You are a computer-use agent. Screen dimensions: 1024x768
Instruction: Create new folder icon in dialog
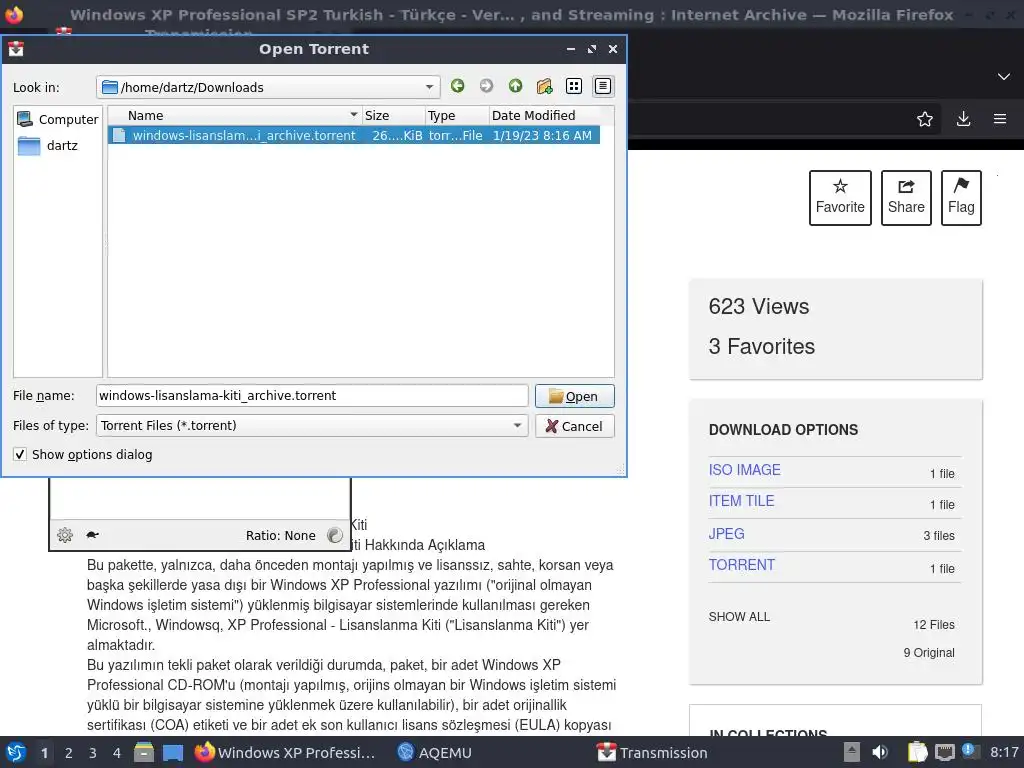(544, 86)
